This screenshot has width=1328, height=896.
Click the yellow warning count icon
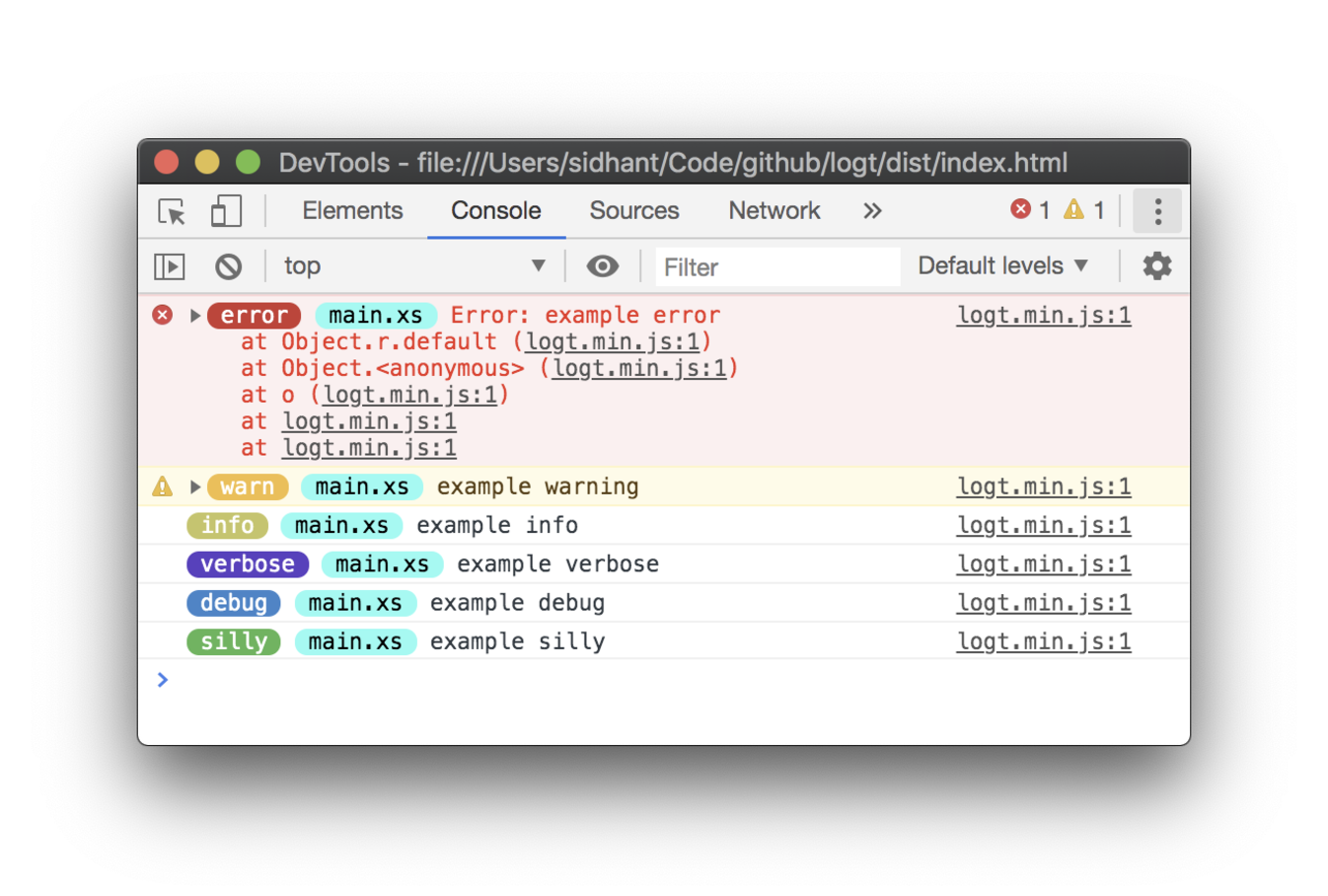(1073, 209)
